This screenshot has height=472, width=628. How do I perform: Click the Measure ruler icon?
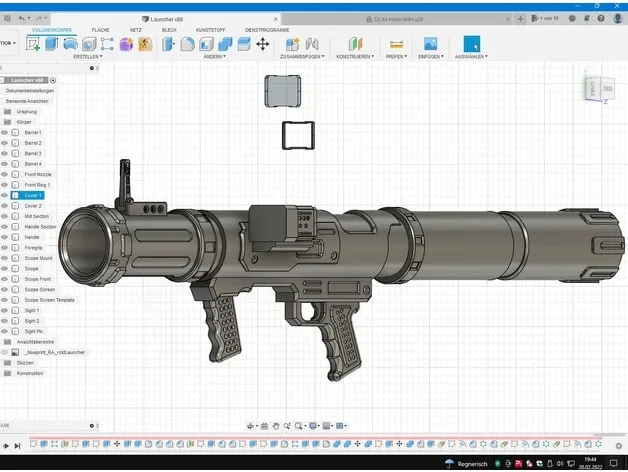tap(396, 44)
